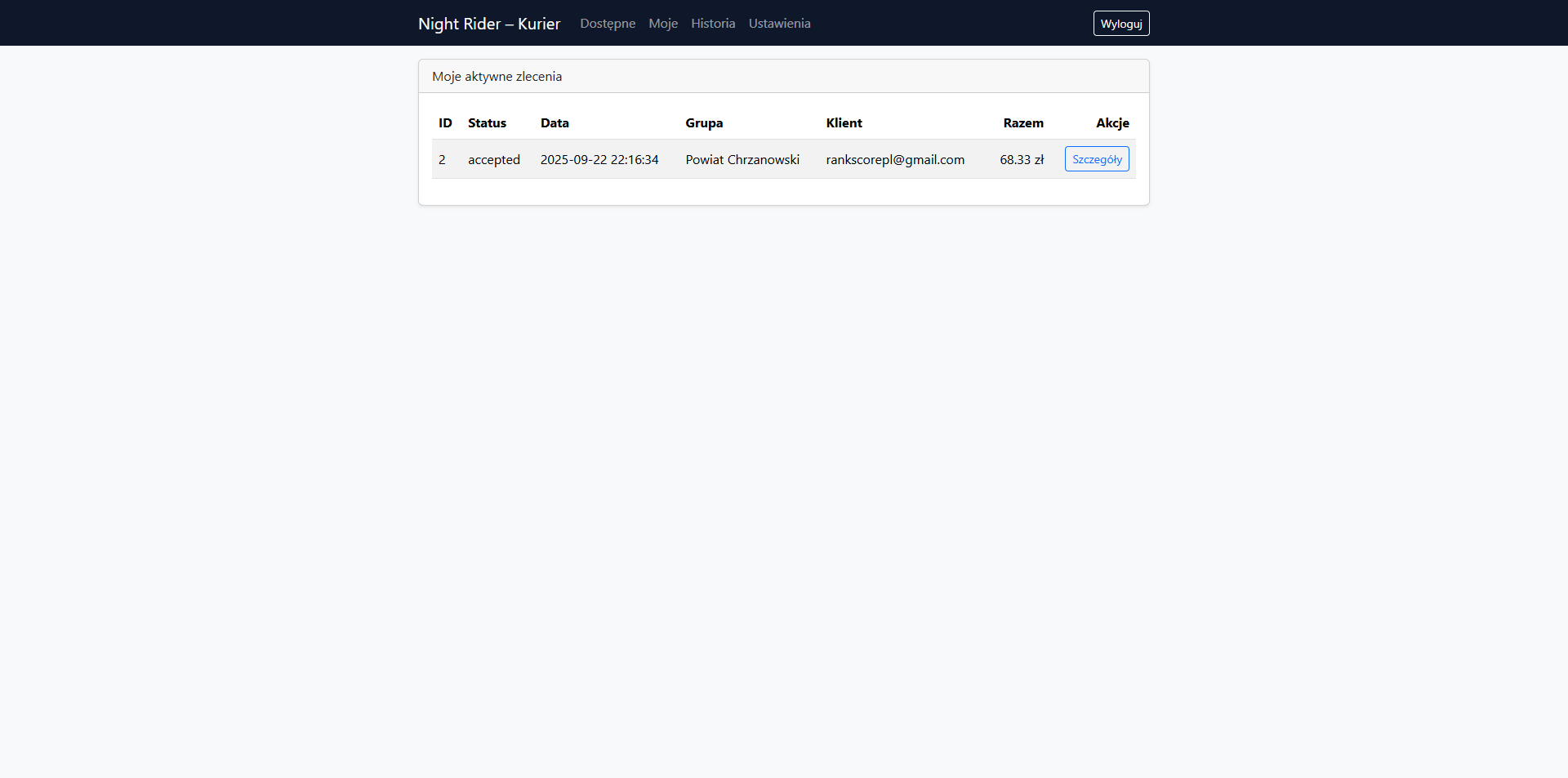Select the Powiat Chrzanowski group cell

[742, 160]
